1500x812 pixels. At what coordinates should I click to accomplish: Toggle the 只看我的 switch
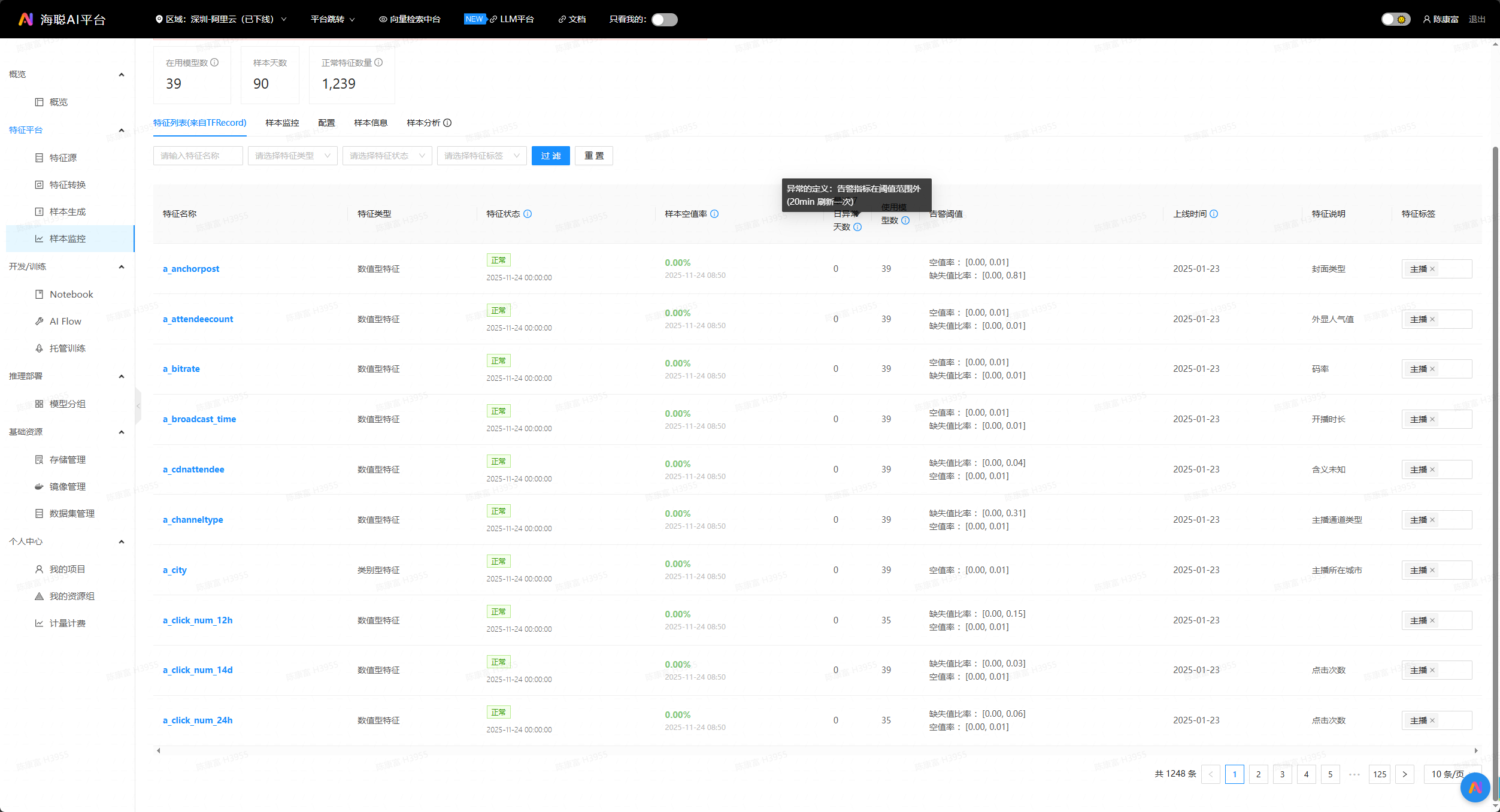click(664, 20)
